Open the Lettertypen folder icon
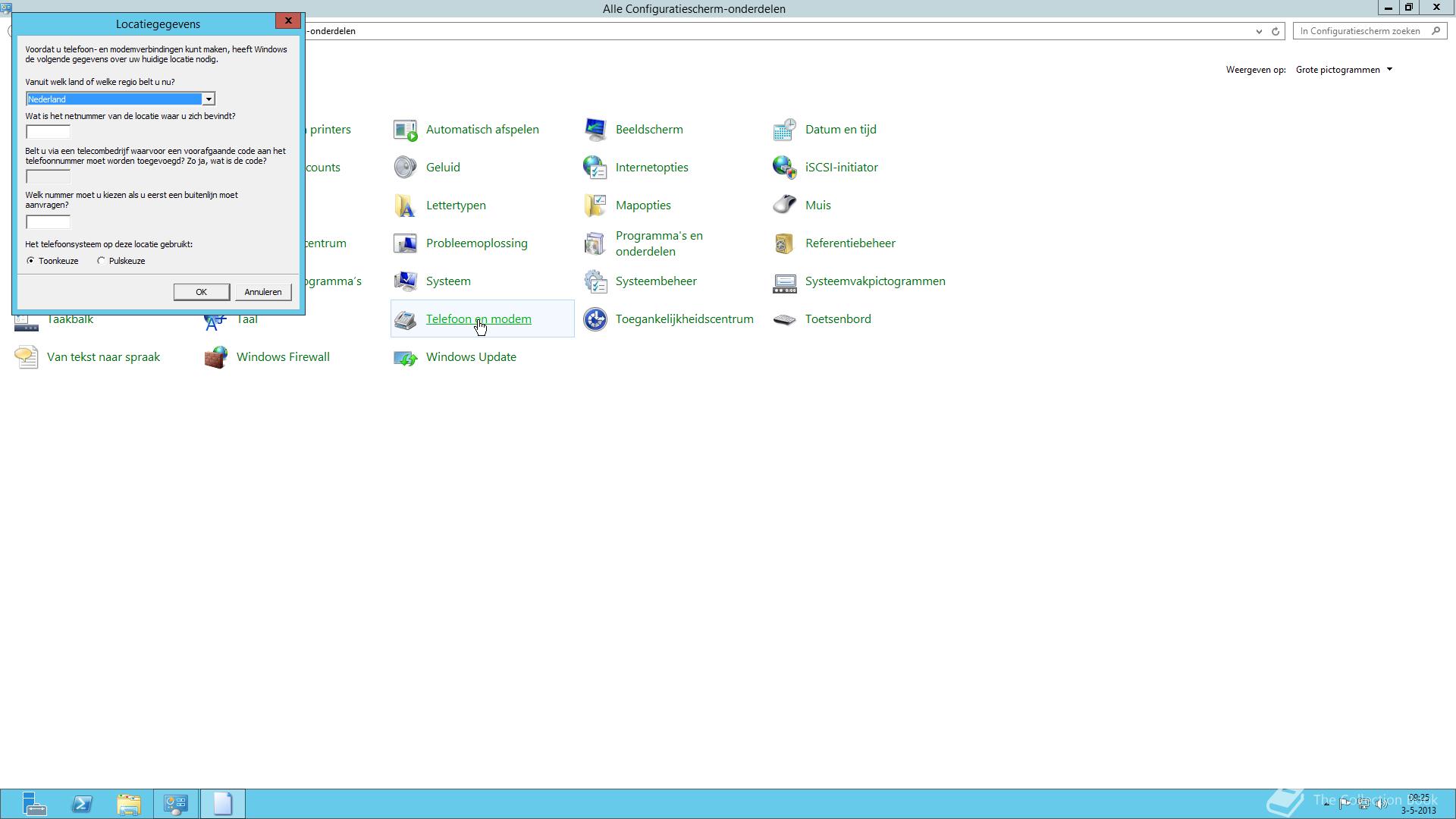Screen dimensions: 1456x819 [x=406, y=206]
